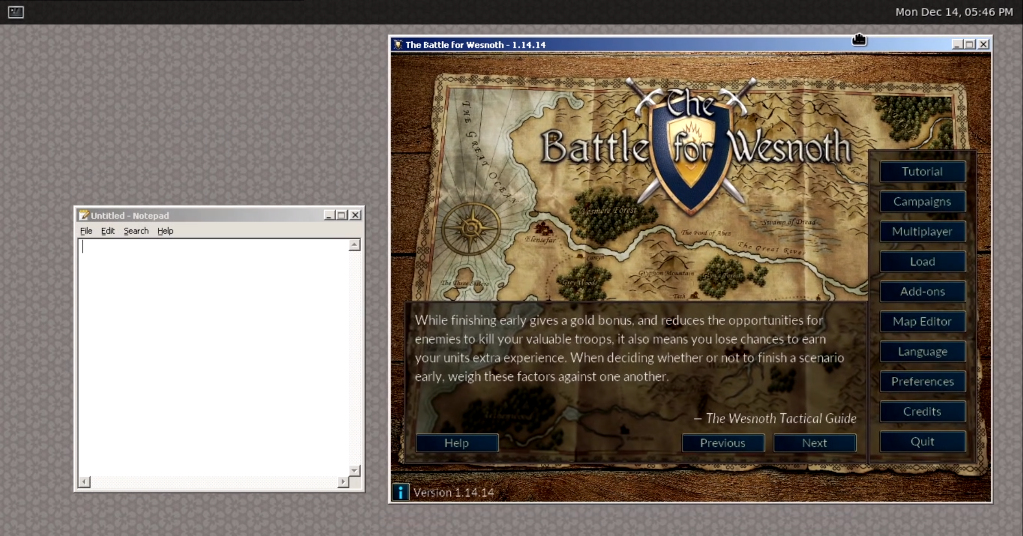Screen dimensions: 1023x536
Task: Click the Wesnoth icon in the title bar
Action: point(397,44)
